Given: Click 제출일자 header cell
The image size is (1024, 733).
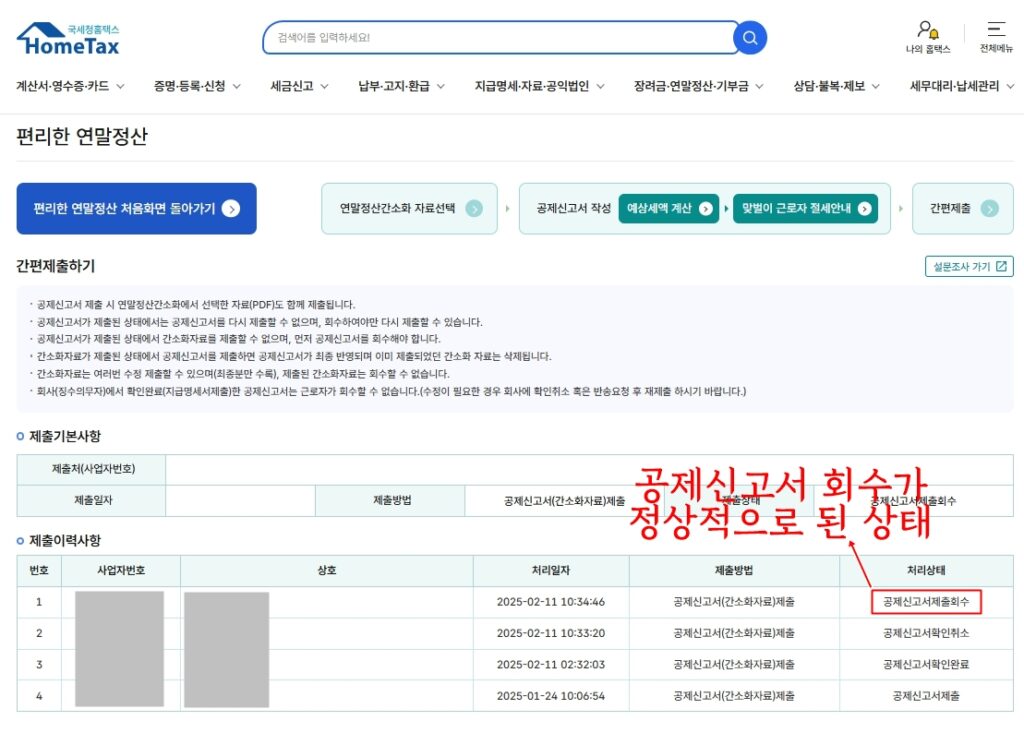Looking at the screenshot, I should tap(91, 500).
